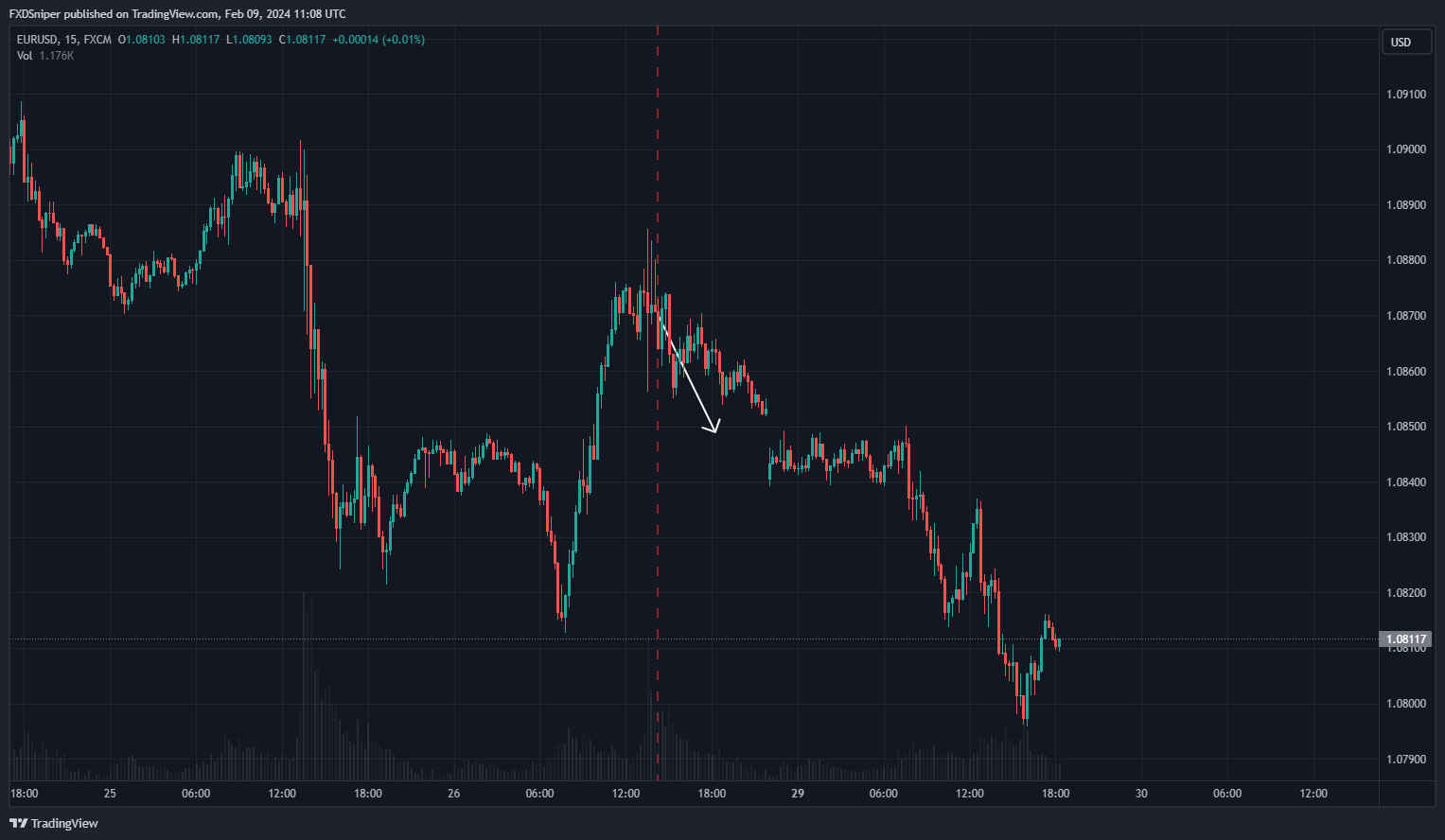Click the +0.00014 (+0.01%) change value
Screen dimensions: 1445x840
[379, 40]
